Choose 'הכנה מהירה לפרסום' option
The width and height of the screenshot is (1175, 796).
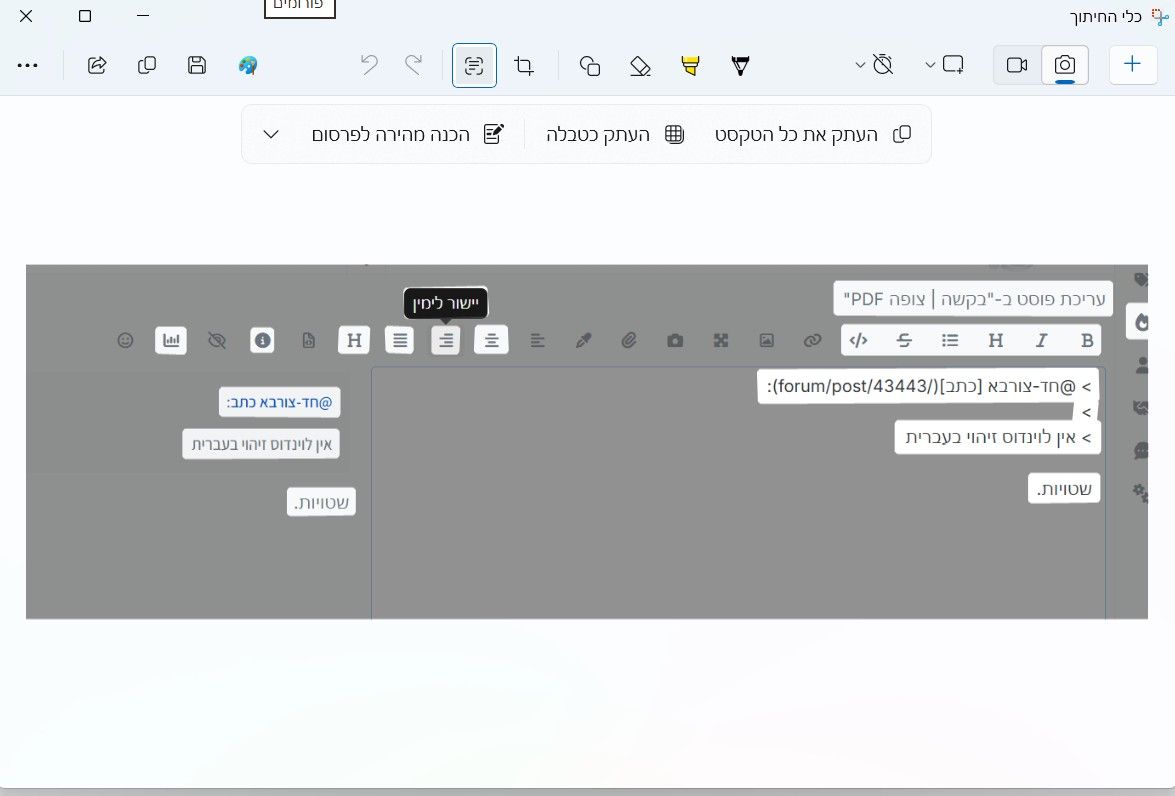pyautogui.click(x=408, y=134)
